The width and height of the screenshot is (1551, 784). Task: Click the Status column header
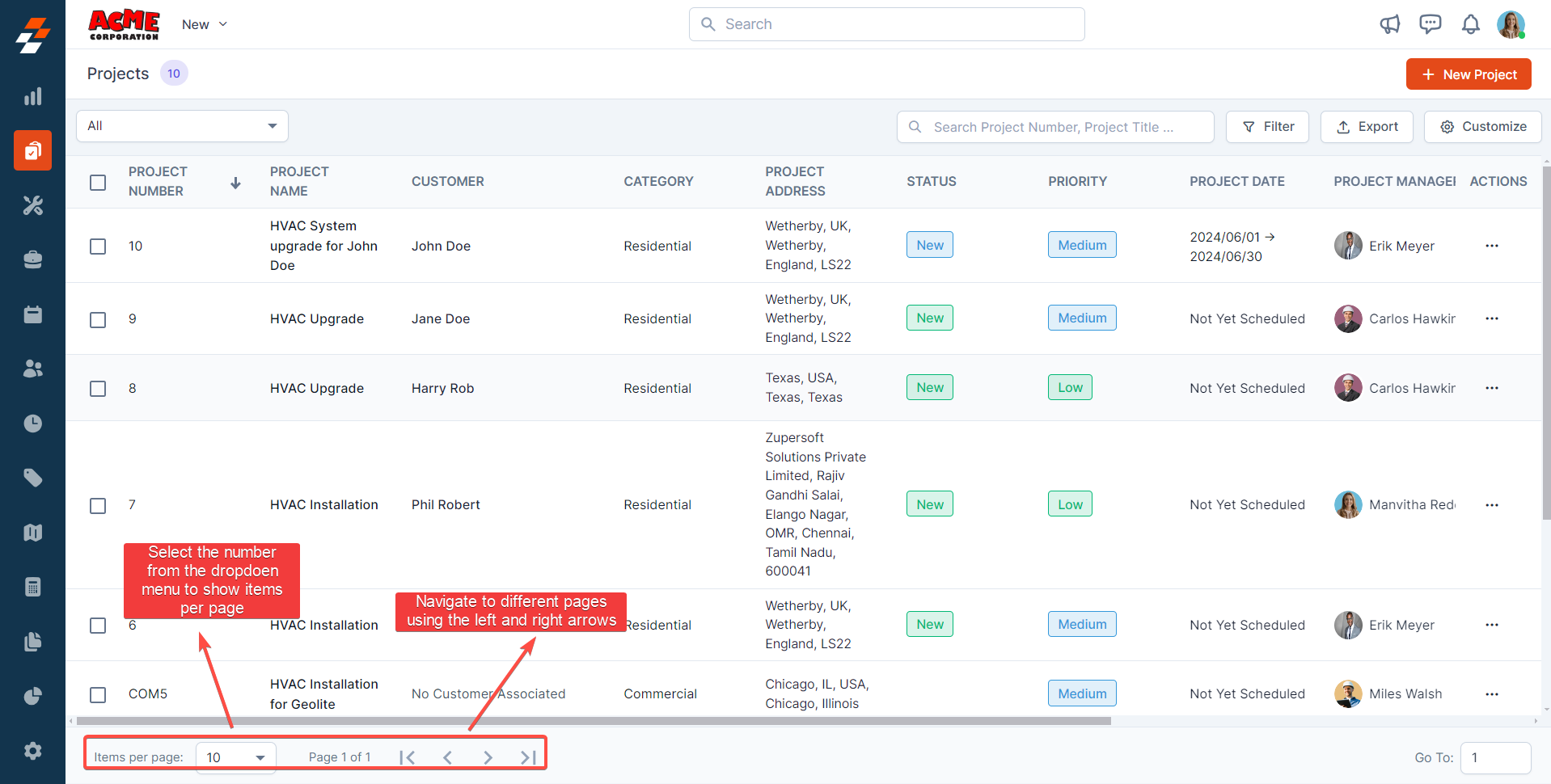pyautogui.click(x=931, y=182)
